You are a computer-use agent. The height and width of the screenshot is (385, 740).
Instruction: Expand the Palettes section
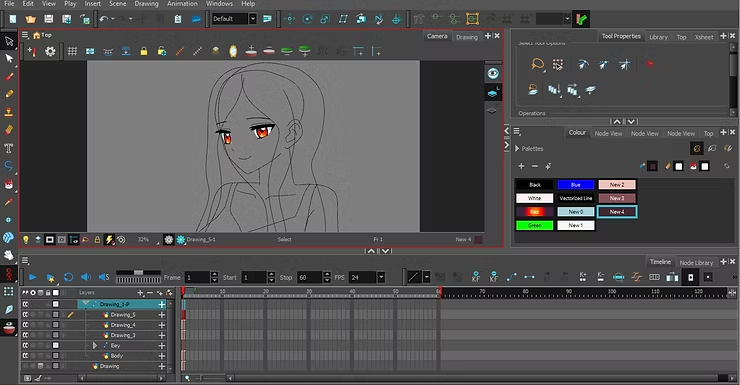pyautogui.click(x=517, y=149)
